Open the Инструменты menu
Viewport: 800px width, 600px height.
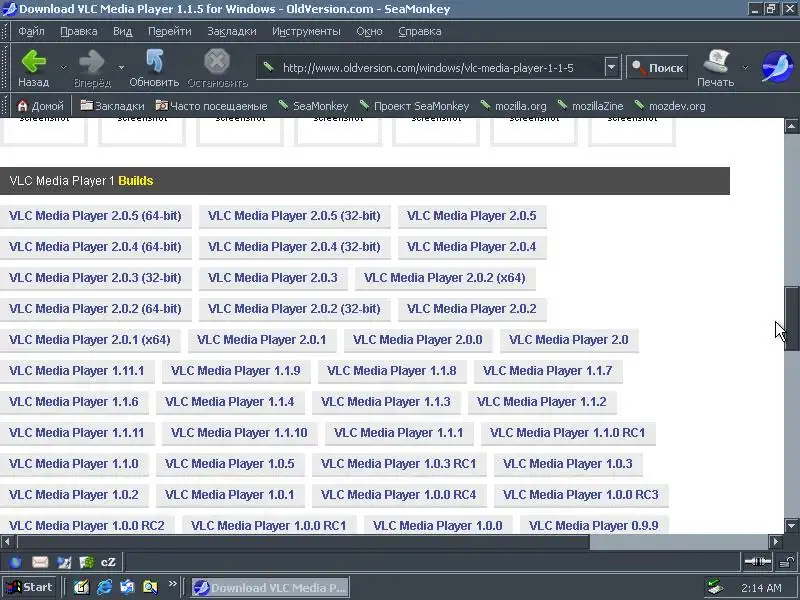(306, 31)
